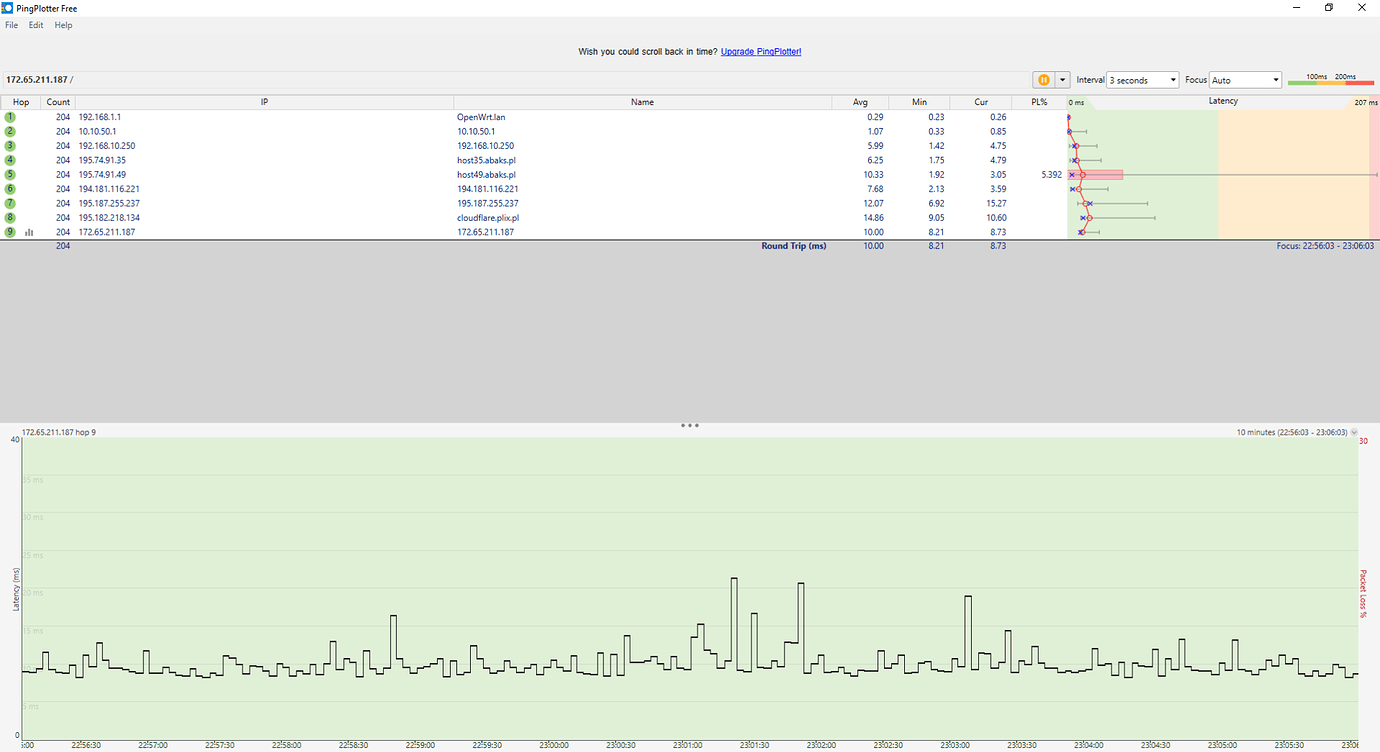
Task: Select hop 1 green circle icon
Action: (10, 117)
